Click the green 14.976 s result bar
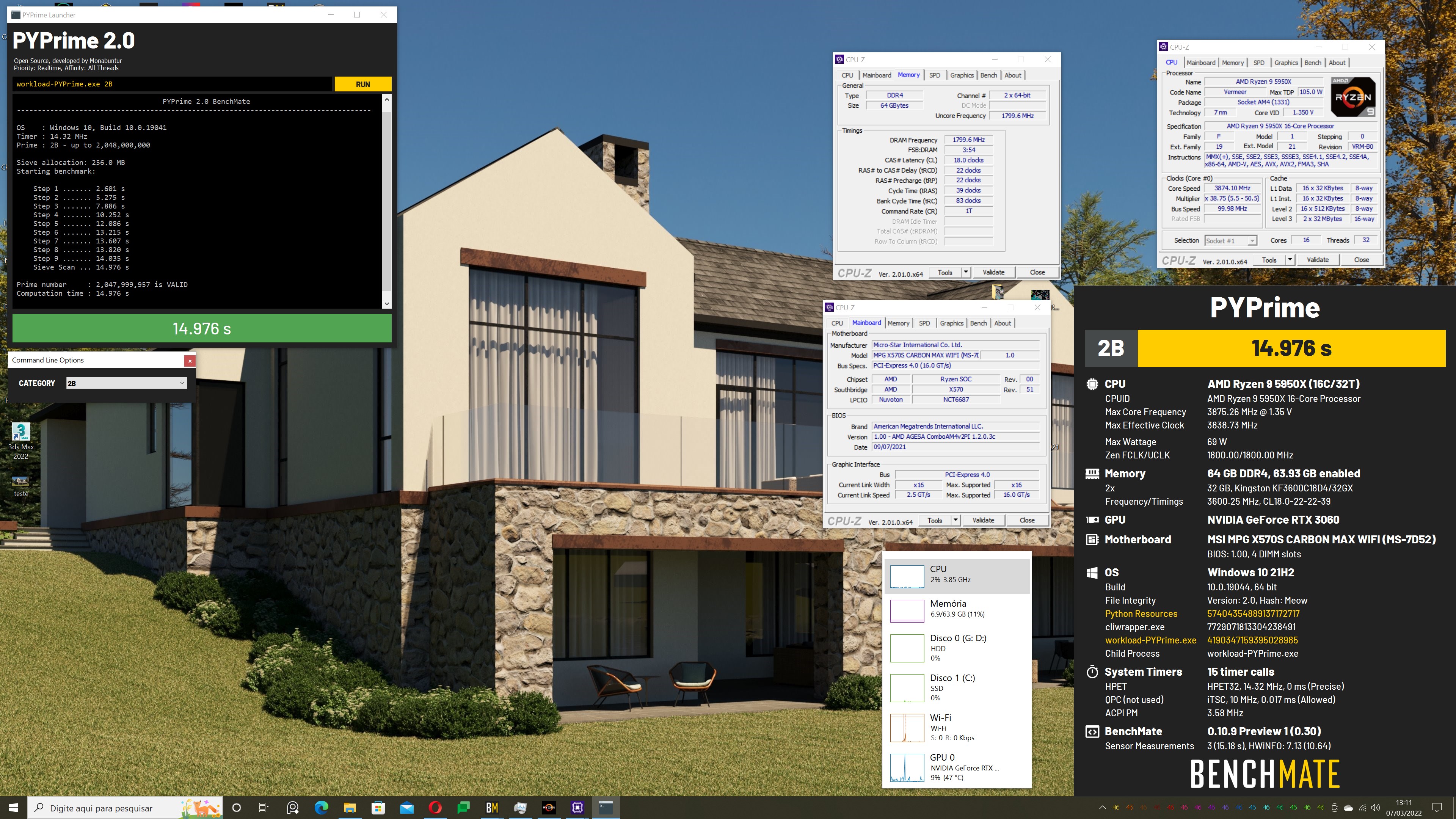 (x=202, y=328)
